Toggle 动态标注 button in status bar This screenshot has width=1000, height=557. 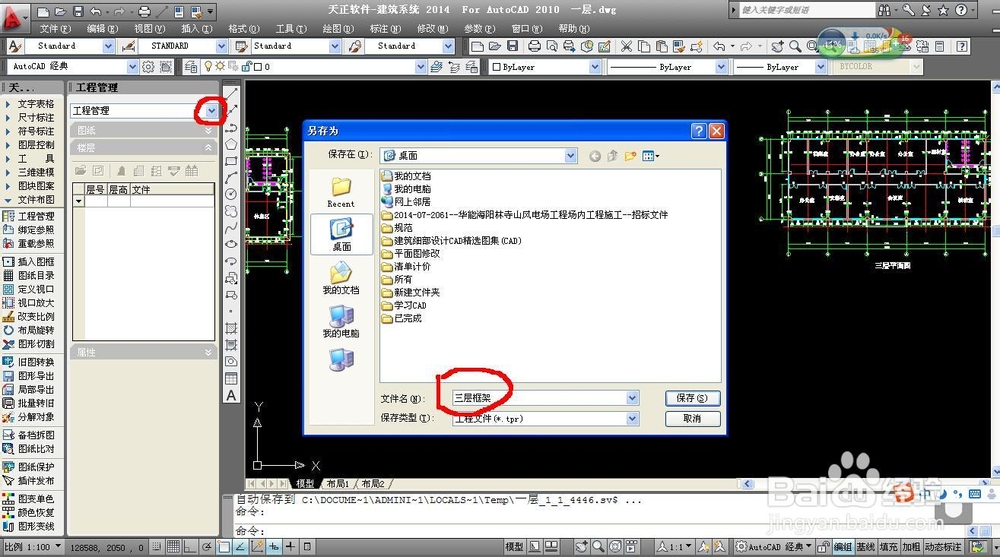[x=942, y=547]
